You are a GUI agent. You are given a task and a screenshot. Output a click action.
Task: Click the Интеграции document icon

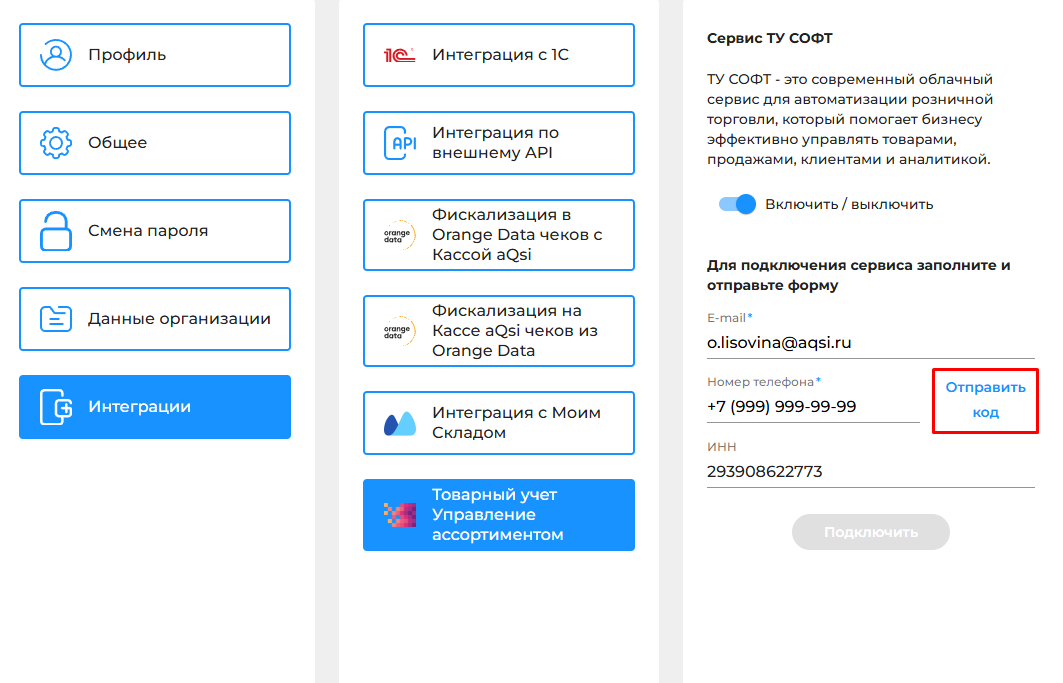[x=56, y=407]
